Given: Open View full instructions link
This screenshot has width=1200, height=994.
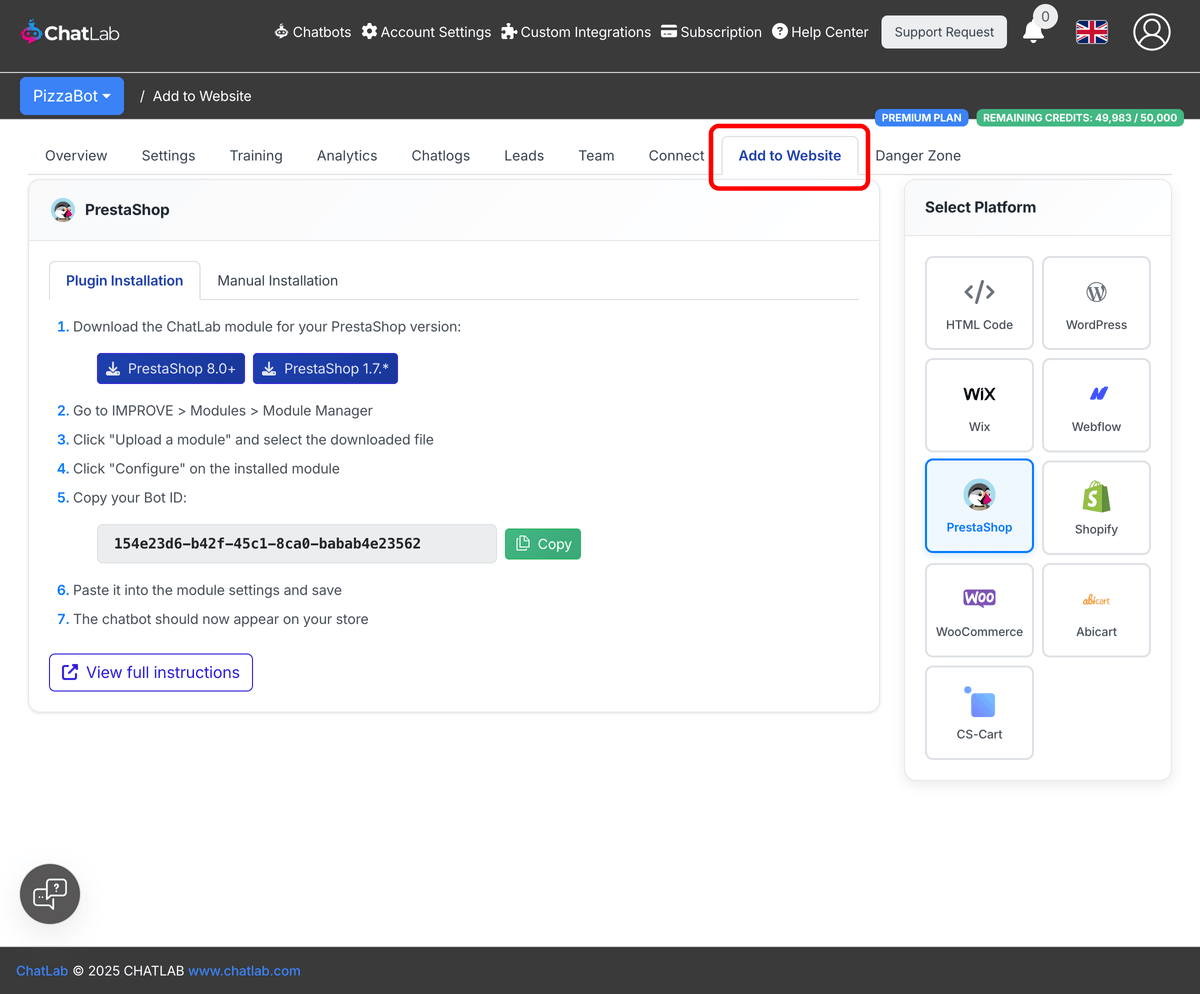Looking at the screenshot, I should tap(150, 672).
